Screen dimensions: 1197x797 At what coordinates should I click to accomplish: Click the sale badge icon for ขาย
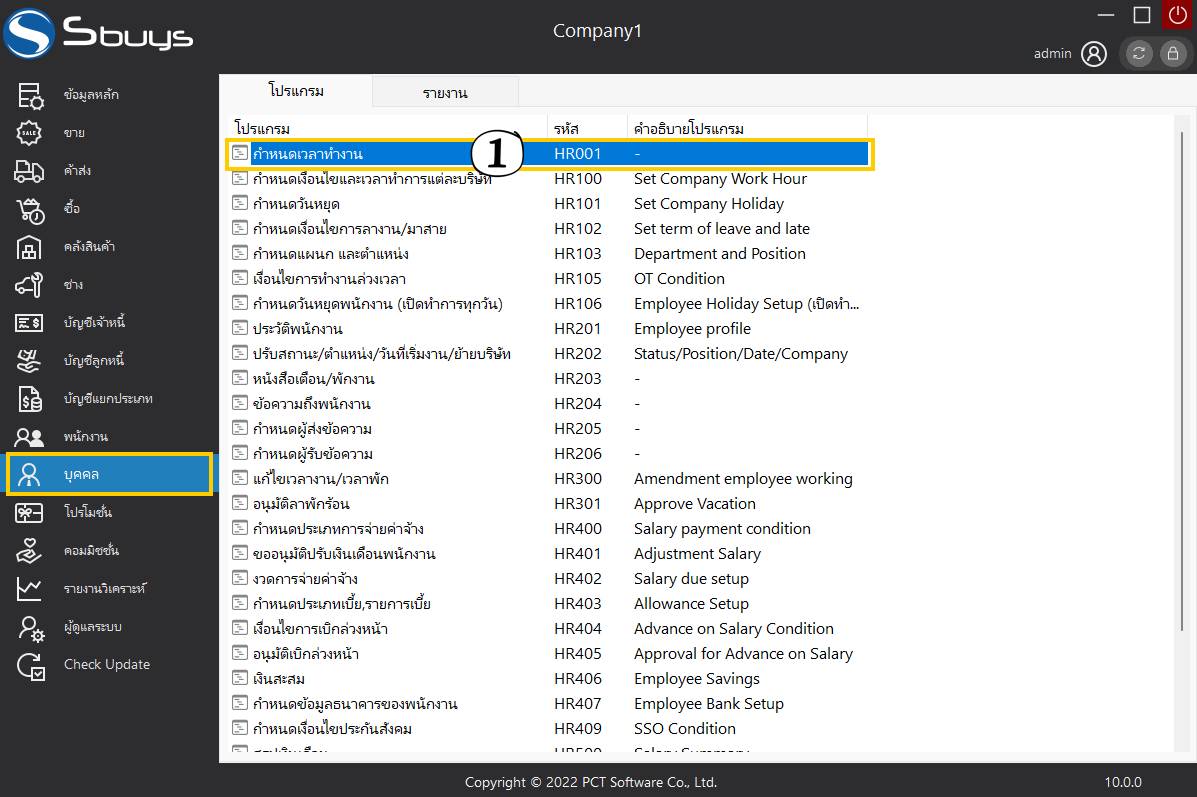[30, 133]
